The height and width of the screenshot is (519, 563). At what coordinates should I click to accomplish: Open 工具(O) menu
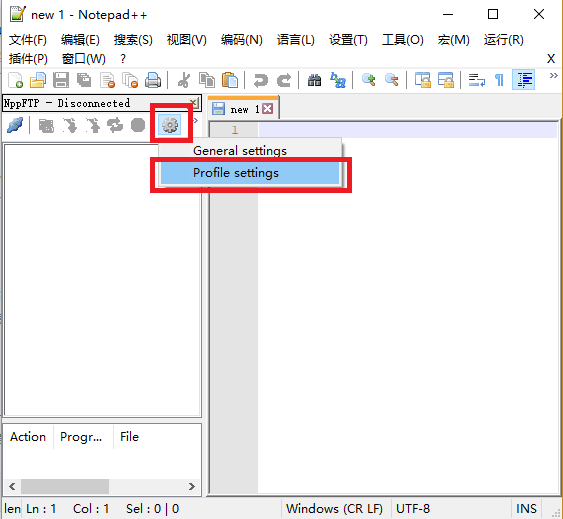pyautogui.click(x=403, y=40)
